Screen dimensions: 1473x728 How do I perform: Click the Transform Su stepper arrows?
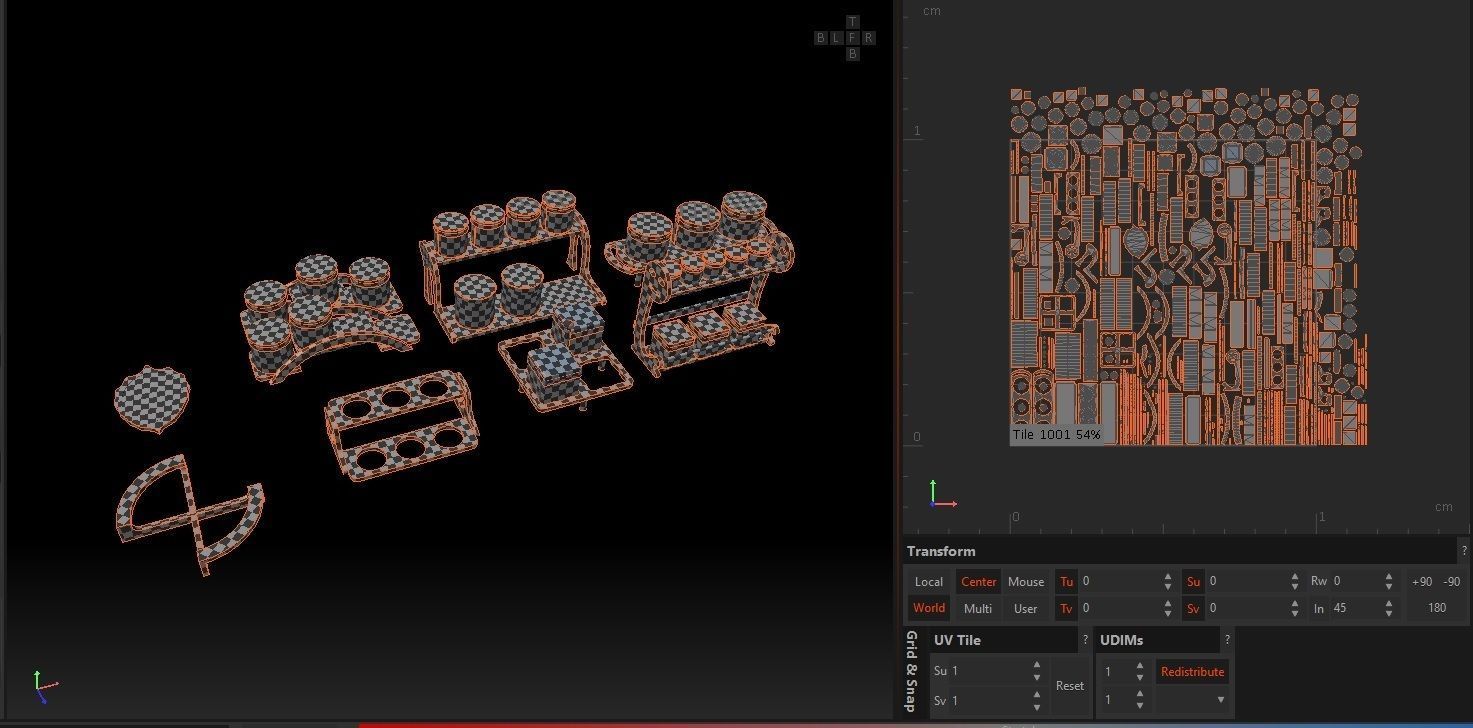point(1295,582)
